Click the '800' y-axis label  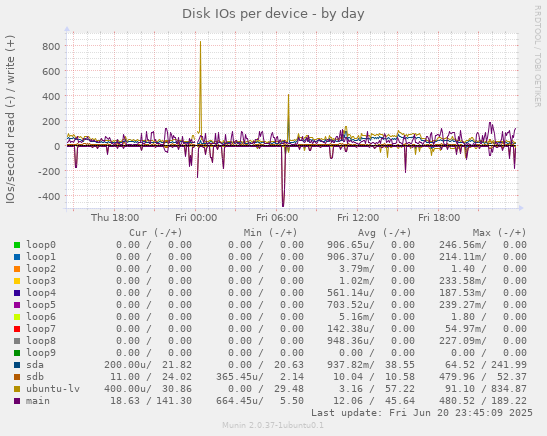click(51, 46)
